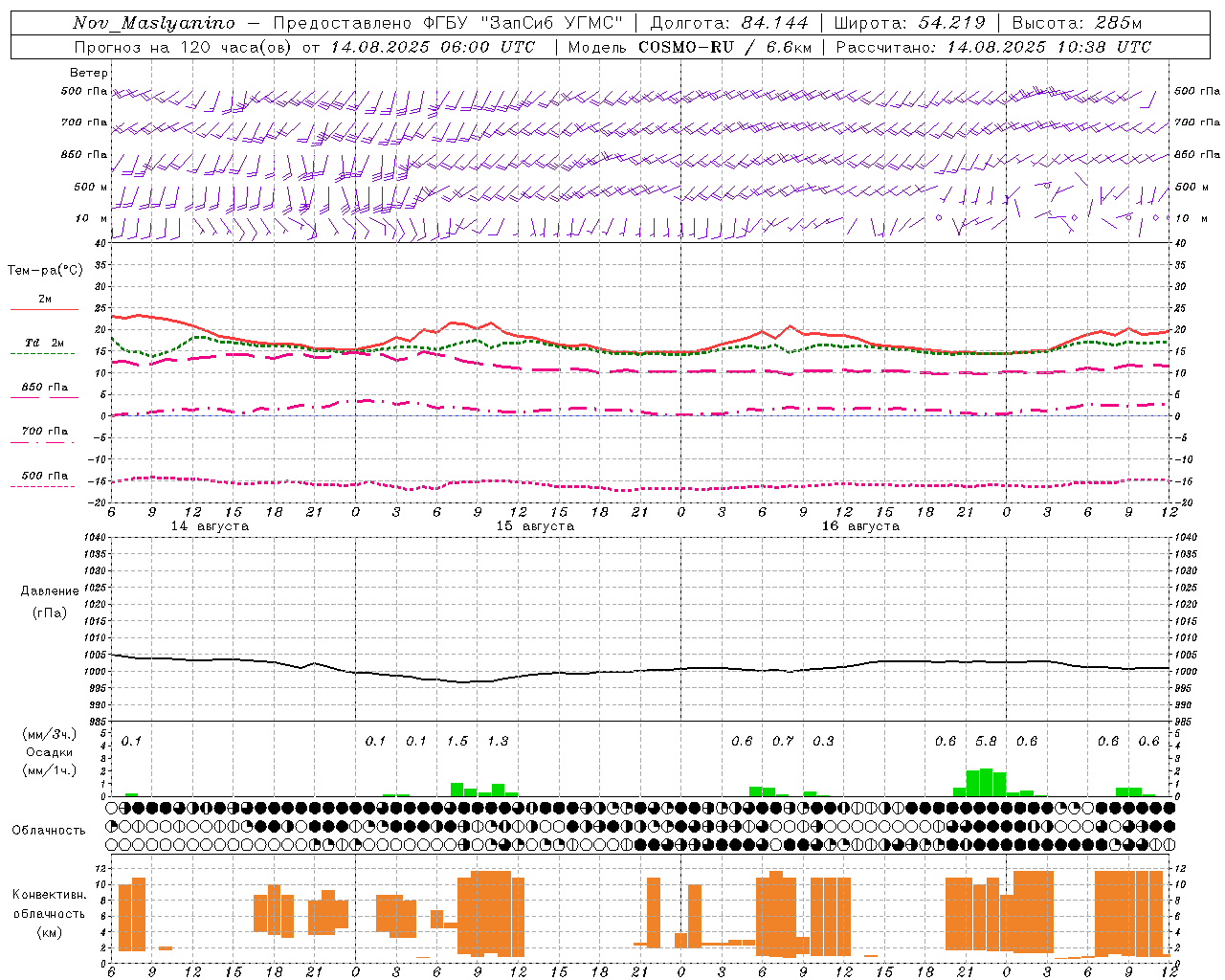Click the 10 м wind level label on left
Screen dimensions: 1225x980
(93, 218)
